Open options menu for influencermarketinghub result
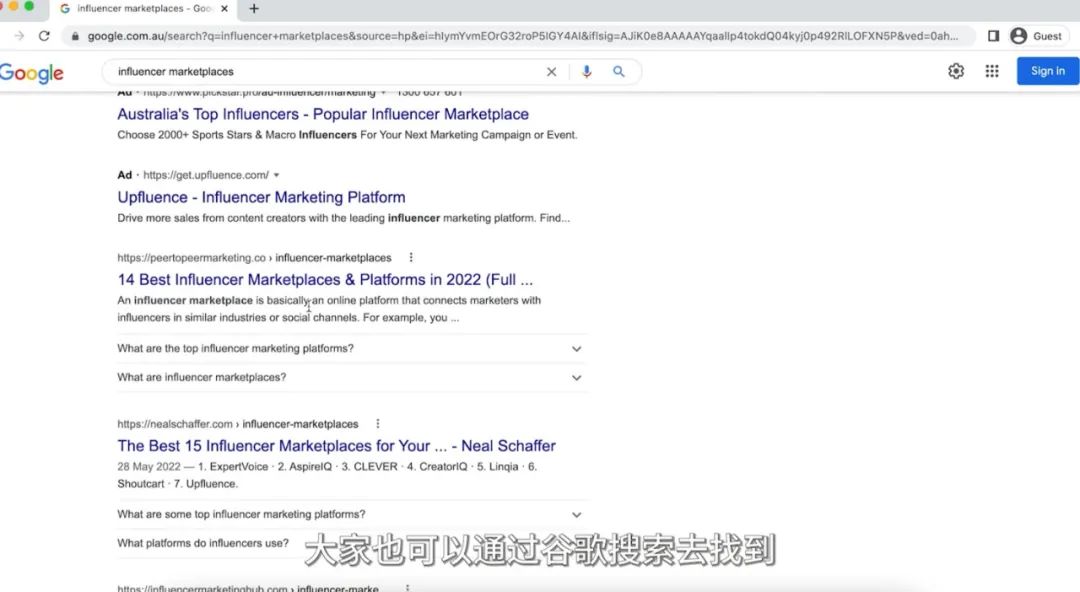 click(408, 588)
